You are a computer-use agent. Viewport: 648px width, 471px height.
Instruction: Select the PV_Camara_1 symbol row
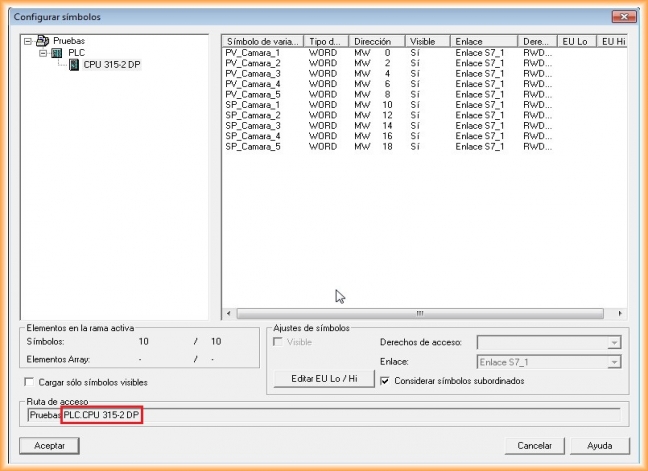tap(253, 52)
